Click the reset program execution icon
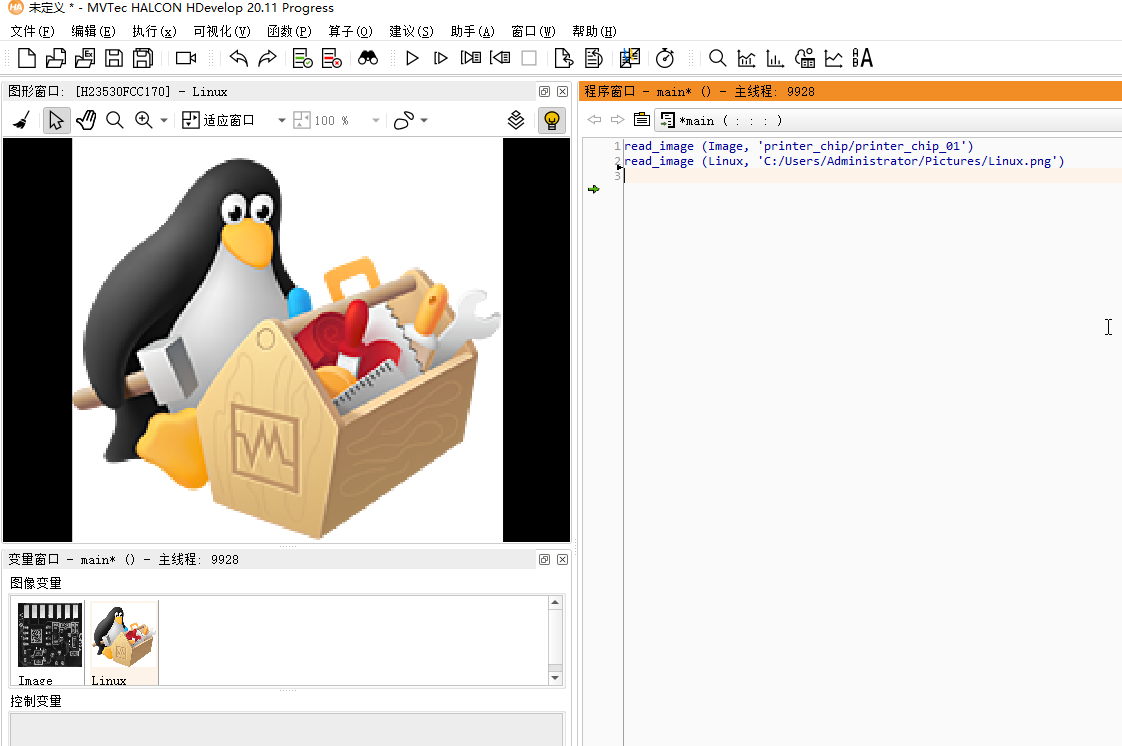1122x746 pixels. tap(564, 58)
